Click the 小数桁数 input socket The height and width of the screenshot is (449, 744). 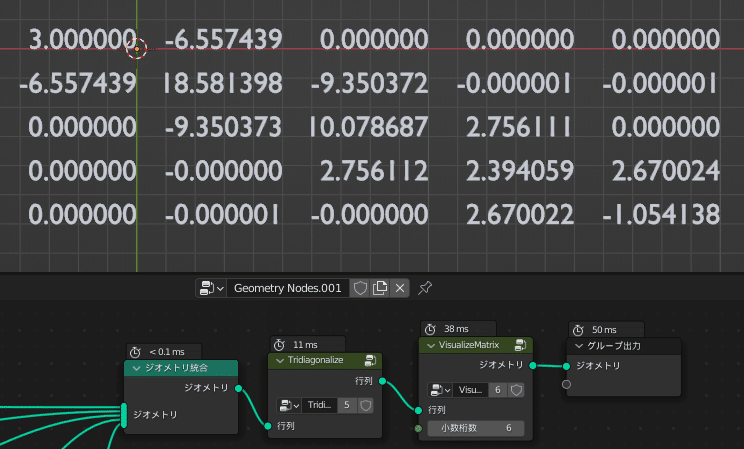pyautogui.click(x=418, y=428)
